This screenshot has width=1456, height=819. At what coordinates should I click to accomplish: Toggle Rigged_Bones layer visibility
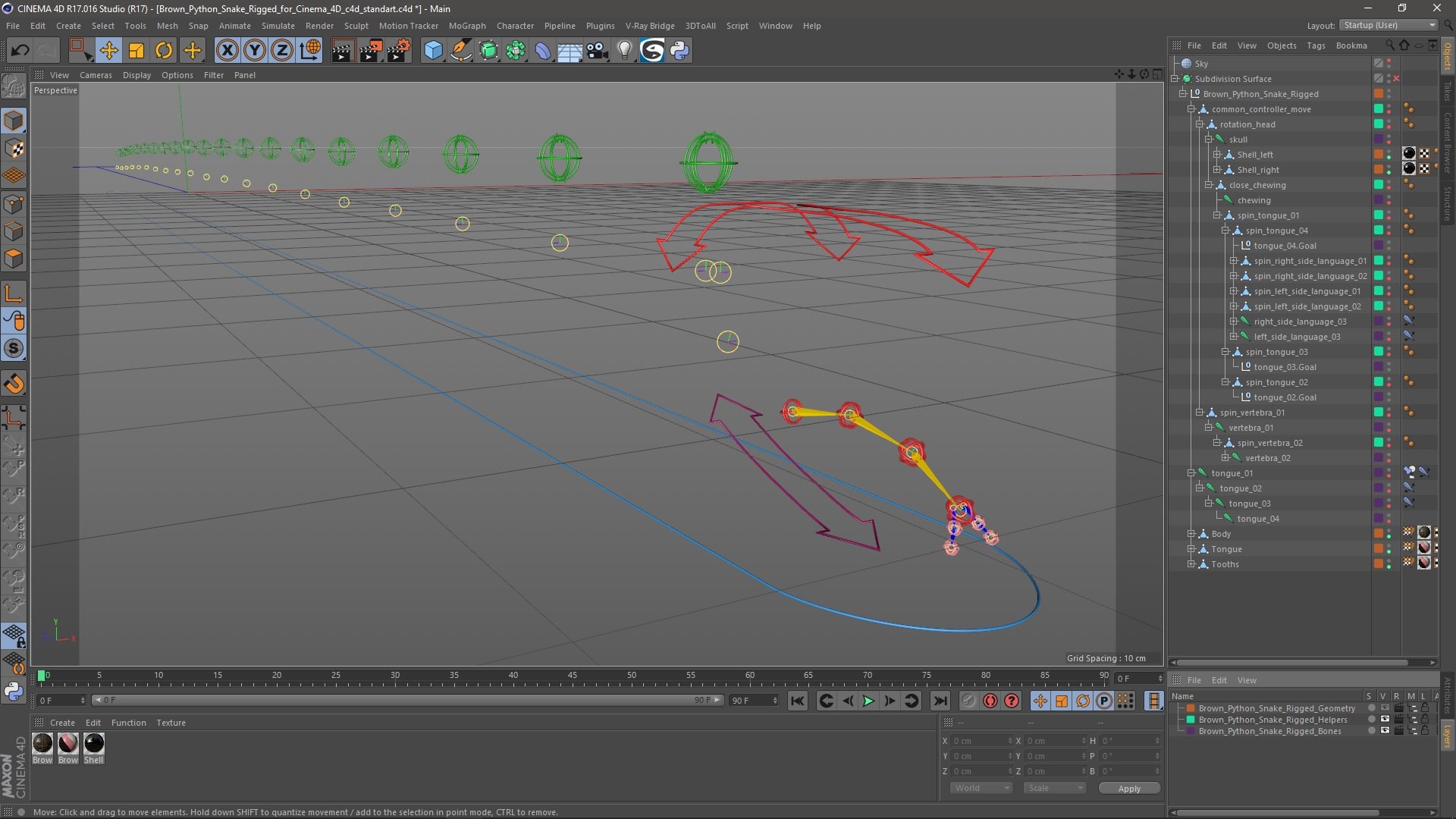pos(1384,731)
